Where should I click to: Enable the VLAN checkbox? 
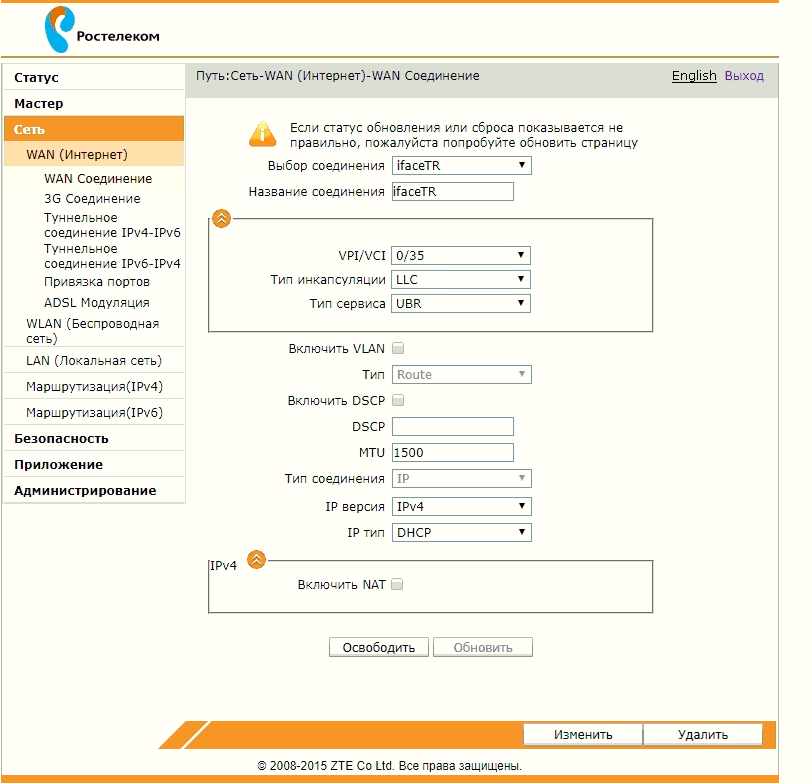point(398,349)
